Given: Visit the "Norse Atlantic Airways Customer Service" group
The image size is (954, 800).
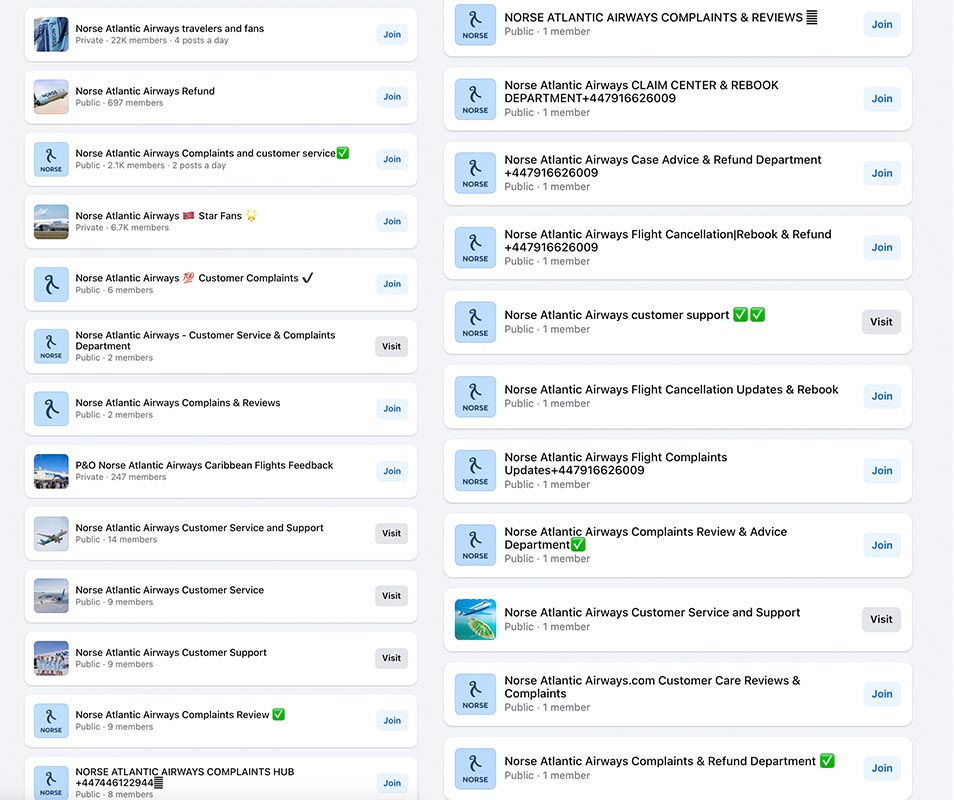Looking at the screenshot, I should click(x=391, y=595).
